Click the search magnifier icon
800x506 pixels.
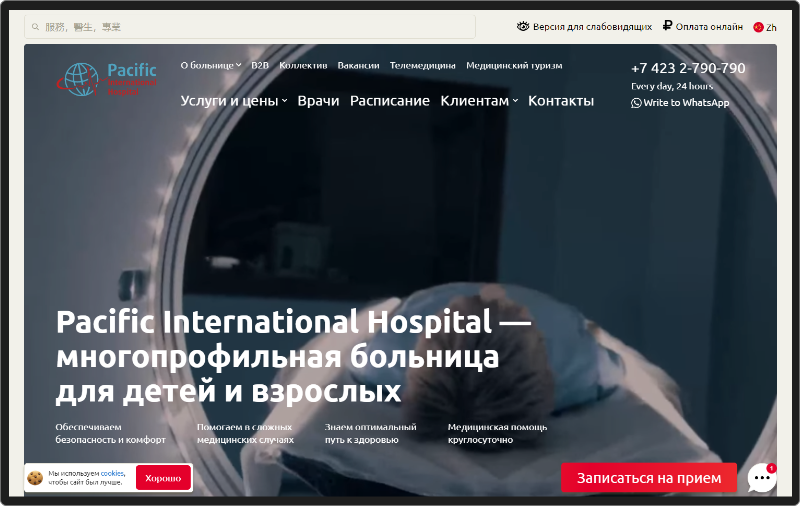coord(35,27)
